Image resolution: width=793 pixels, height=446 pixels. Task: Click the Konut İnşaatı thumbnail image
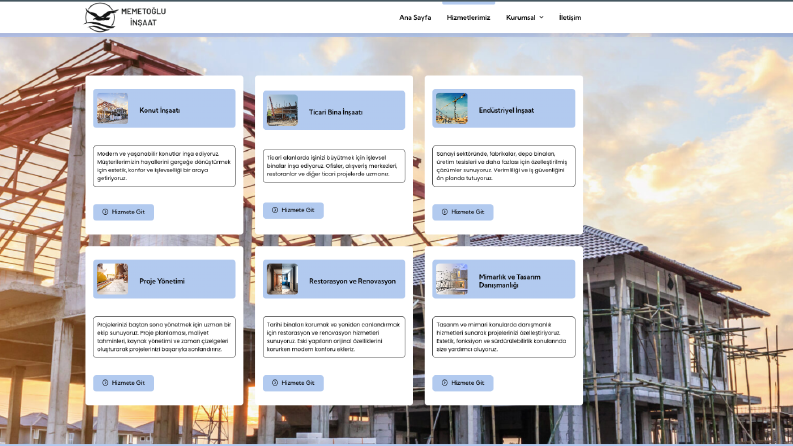[x=112, y=108]
